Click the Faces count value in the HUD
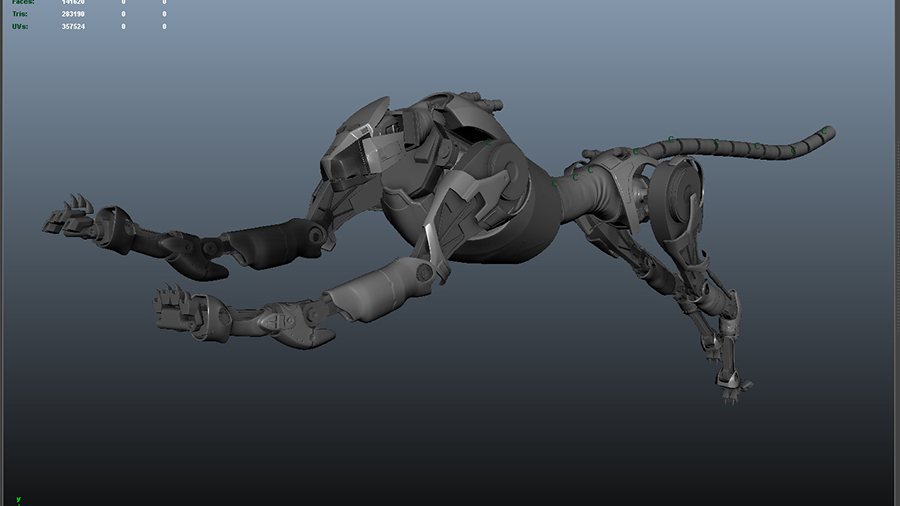 click(x=71, y=3)
